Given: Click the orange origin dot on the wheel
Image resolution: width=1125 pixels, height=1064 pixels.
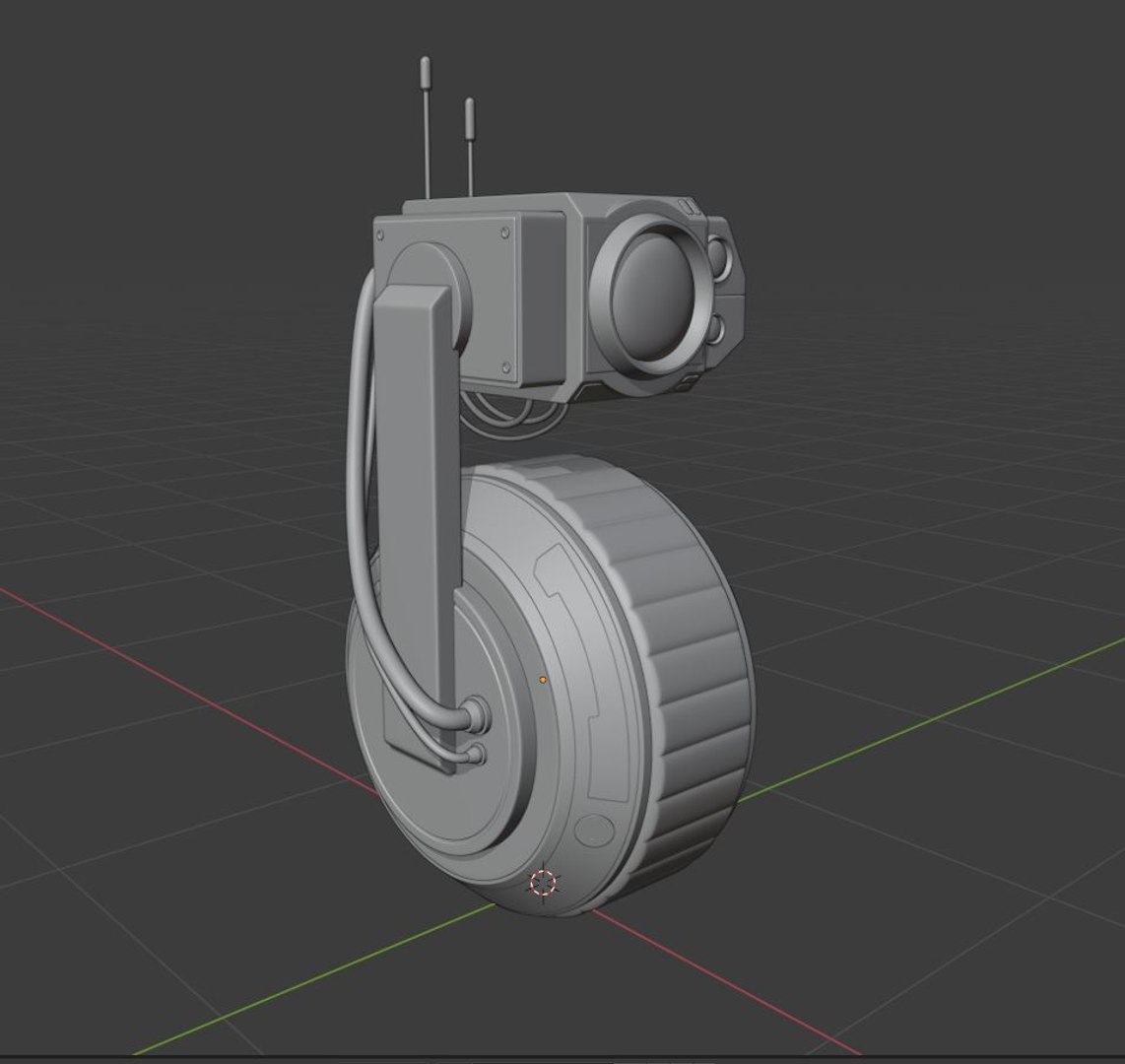Looking at the screenshot, I should click(543, 679).
